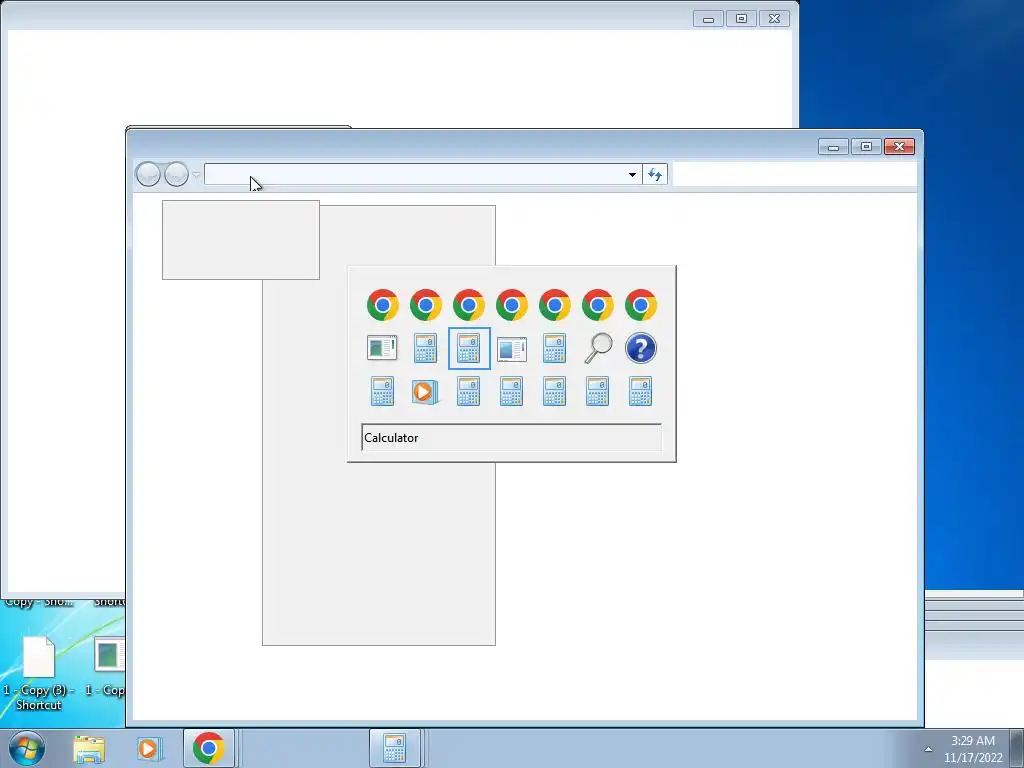Select the highlighted Calculator icon in the task switcher
Viewport: 1024px width, 768px height.
click(x=469, y=348)
